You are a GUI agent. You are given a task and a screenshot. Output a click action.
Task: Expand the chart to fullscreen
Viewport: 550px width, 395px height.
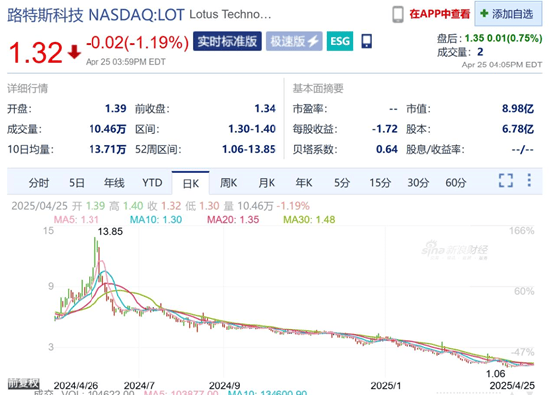pos(506,180)
